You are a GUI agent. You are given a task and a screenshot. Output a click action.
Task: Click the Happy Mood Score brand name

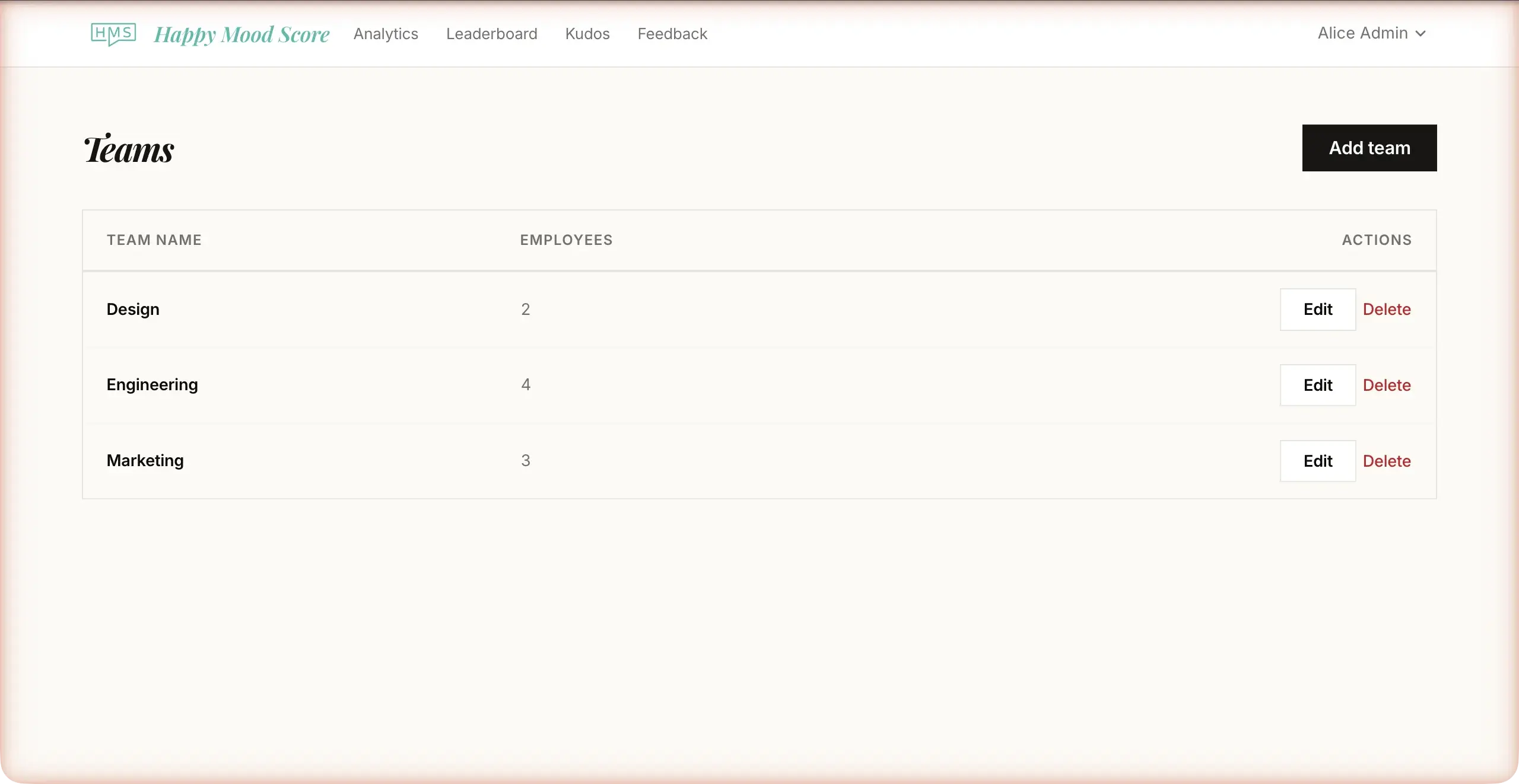pyautogui.click(x=241, y=34)
